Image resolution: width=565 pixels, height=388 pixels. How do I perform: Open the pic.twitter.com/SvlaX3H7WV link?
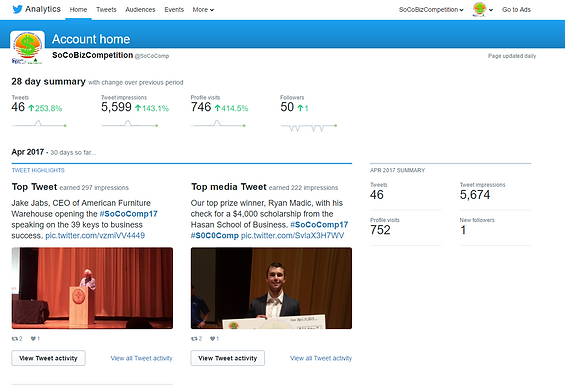point(292,236)
